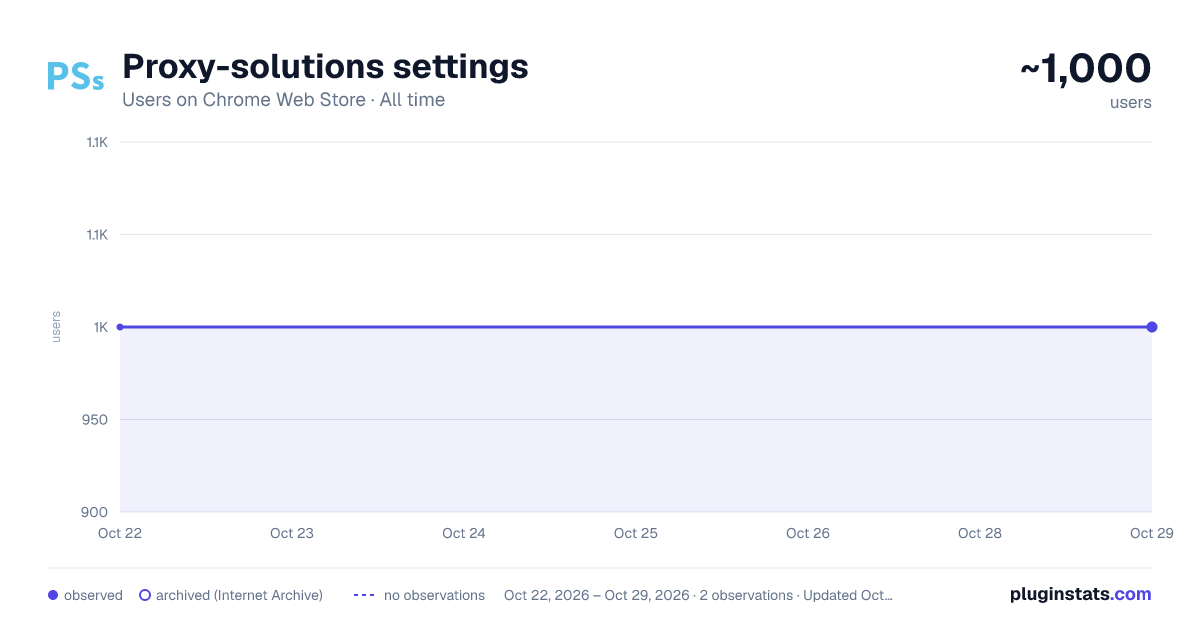Screen dimensions: 1200x630
Task: Click the Oct 26 axis label
Action: click(808, 533)
